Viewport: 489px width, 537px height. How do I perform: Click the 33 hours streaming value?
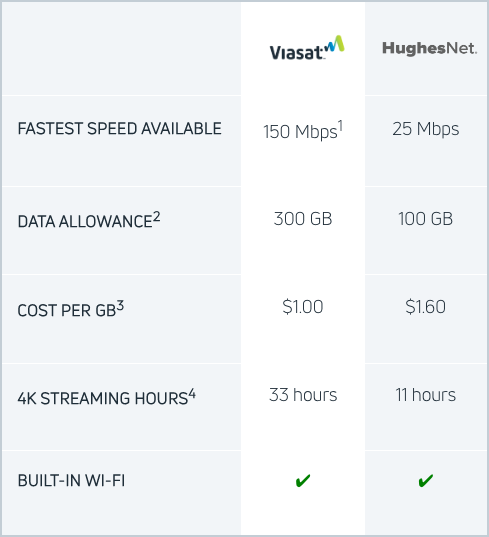coord(303,395)
